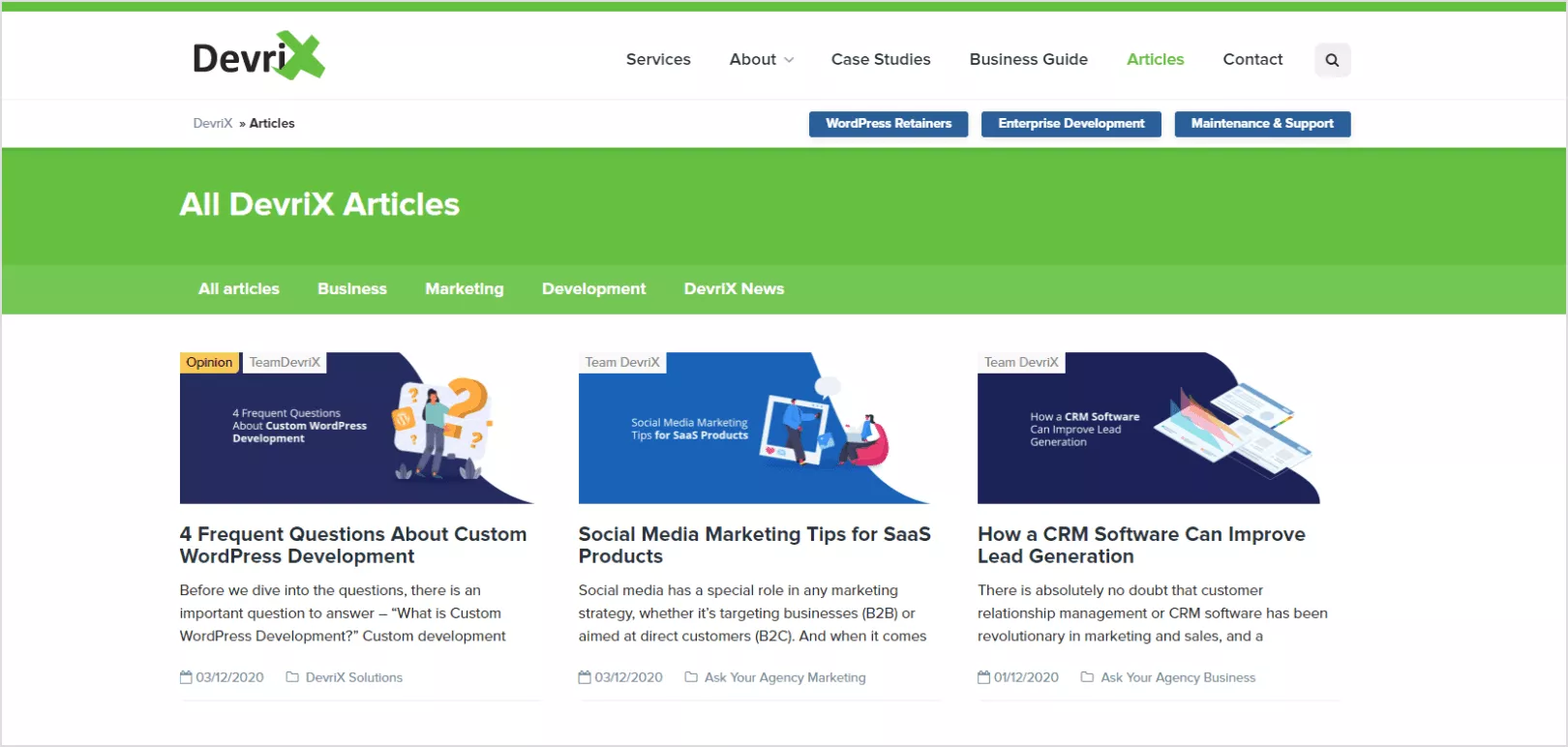Click Team DevriX label on CRM article
Screen dimensions: 1568x747
click(1021, 362)
